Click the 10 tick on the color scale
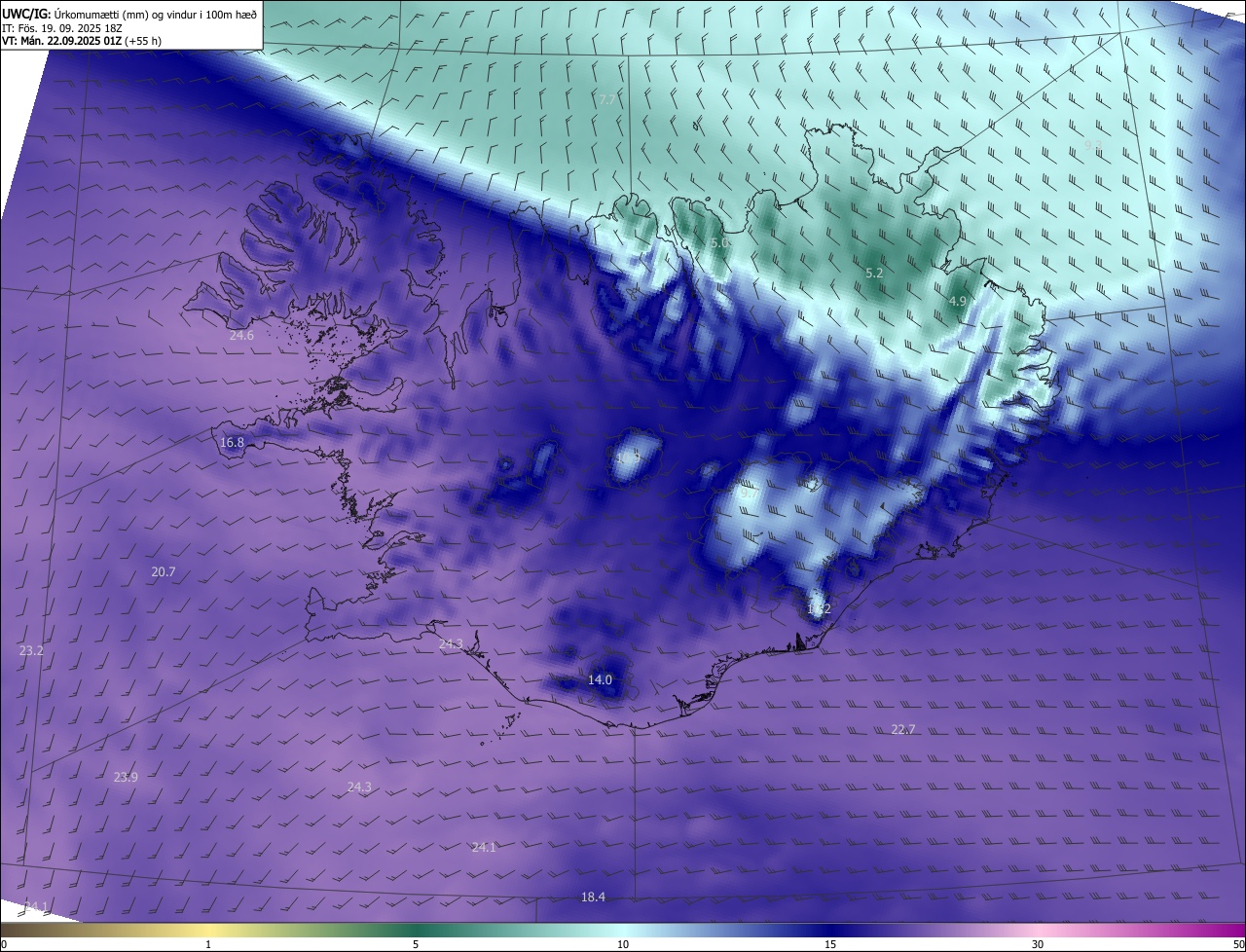This screenshot has width=1246, height=952. pos(623,945)
